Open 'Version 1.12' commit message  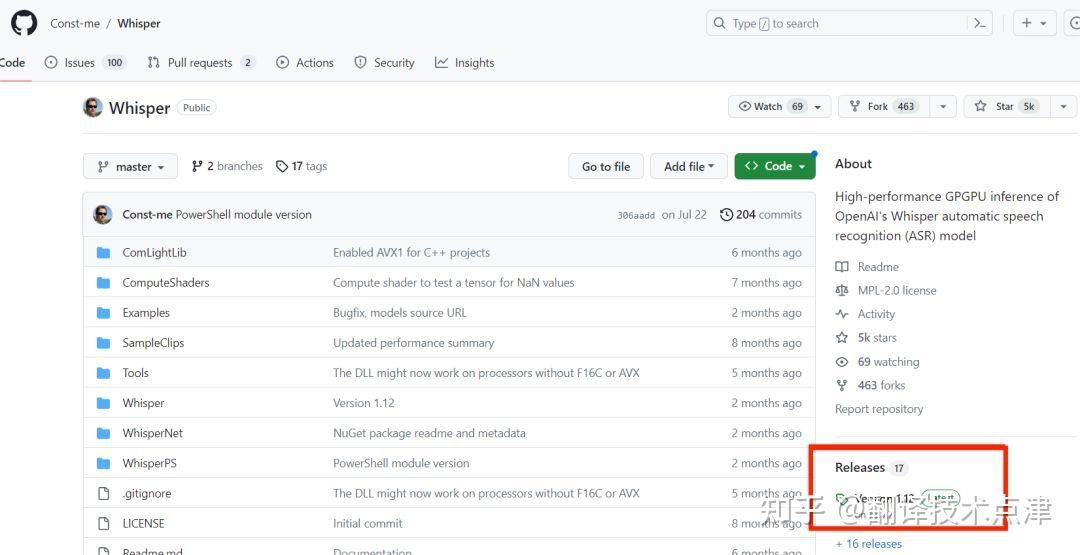click(x=364, y=403)
